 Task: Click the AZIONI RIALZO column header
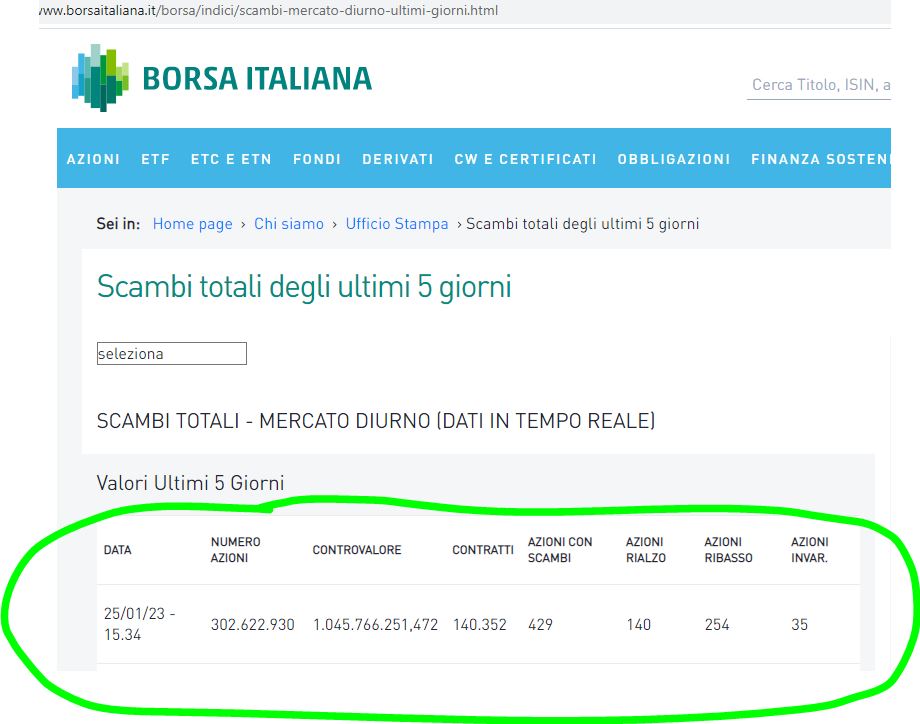[645, 550]
